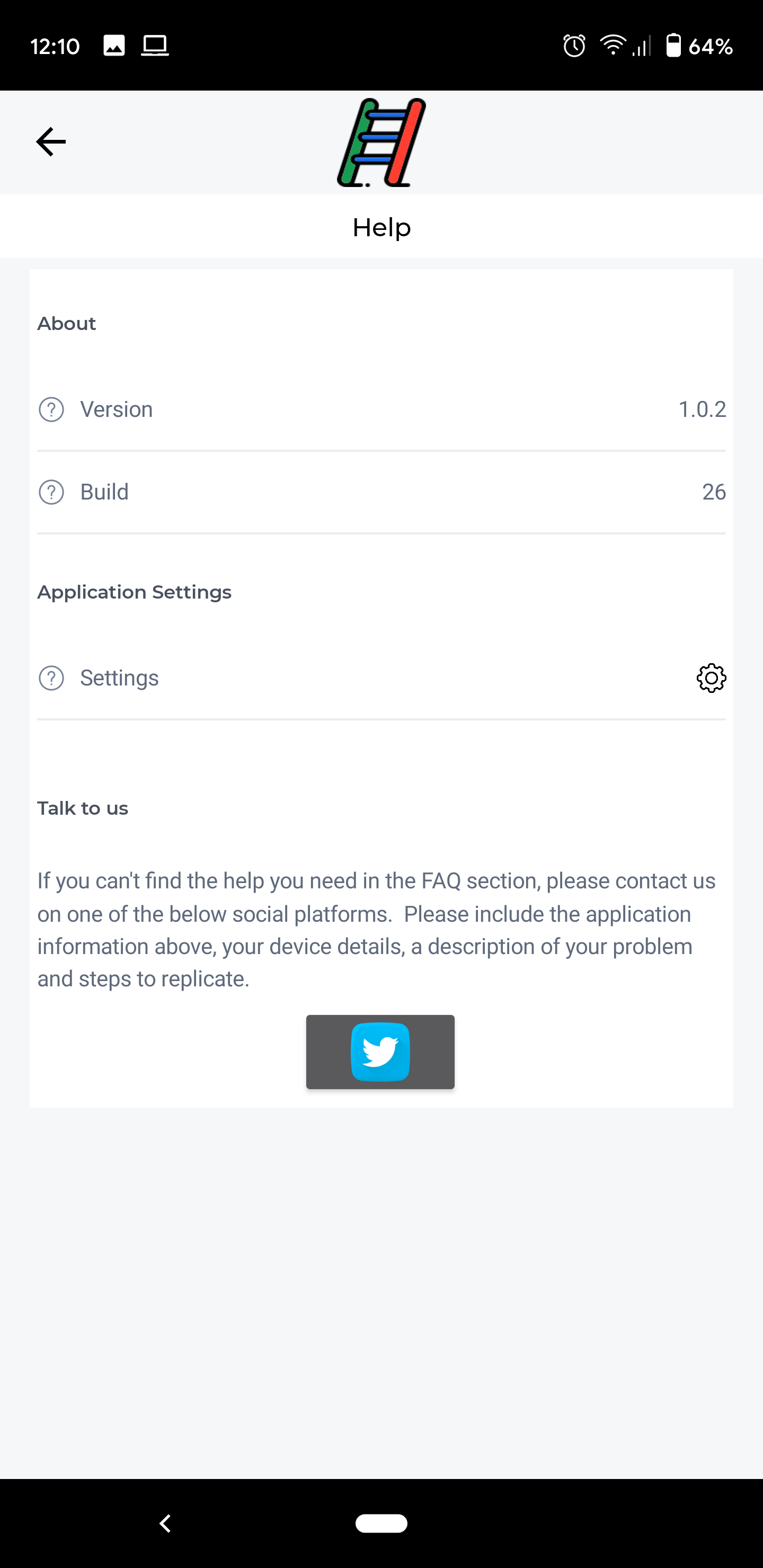Viewport: 763px width, 1568px height.
Task: Click the question mark beside Build
Action: pos(51,492)
